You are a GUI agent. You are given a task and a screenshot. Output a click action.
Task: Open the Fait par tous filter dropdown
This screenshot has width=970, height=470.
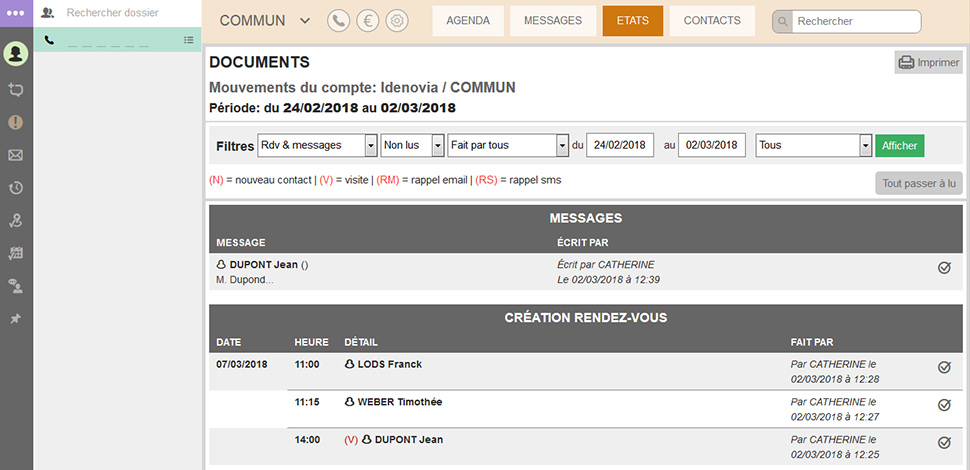508,145
